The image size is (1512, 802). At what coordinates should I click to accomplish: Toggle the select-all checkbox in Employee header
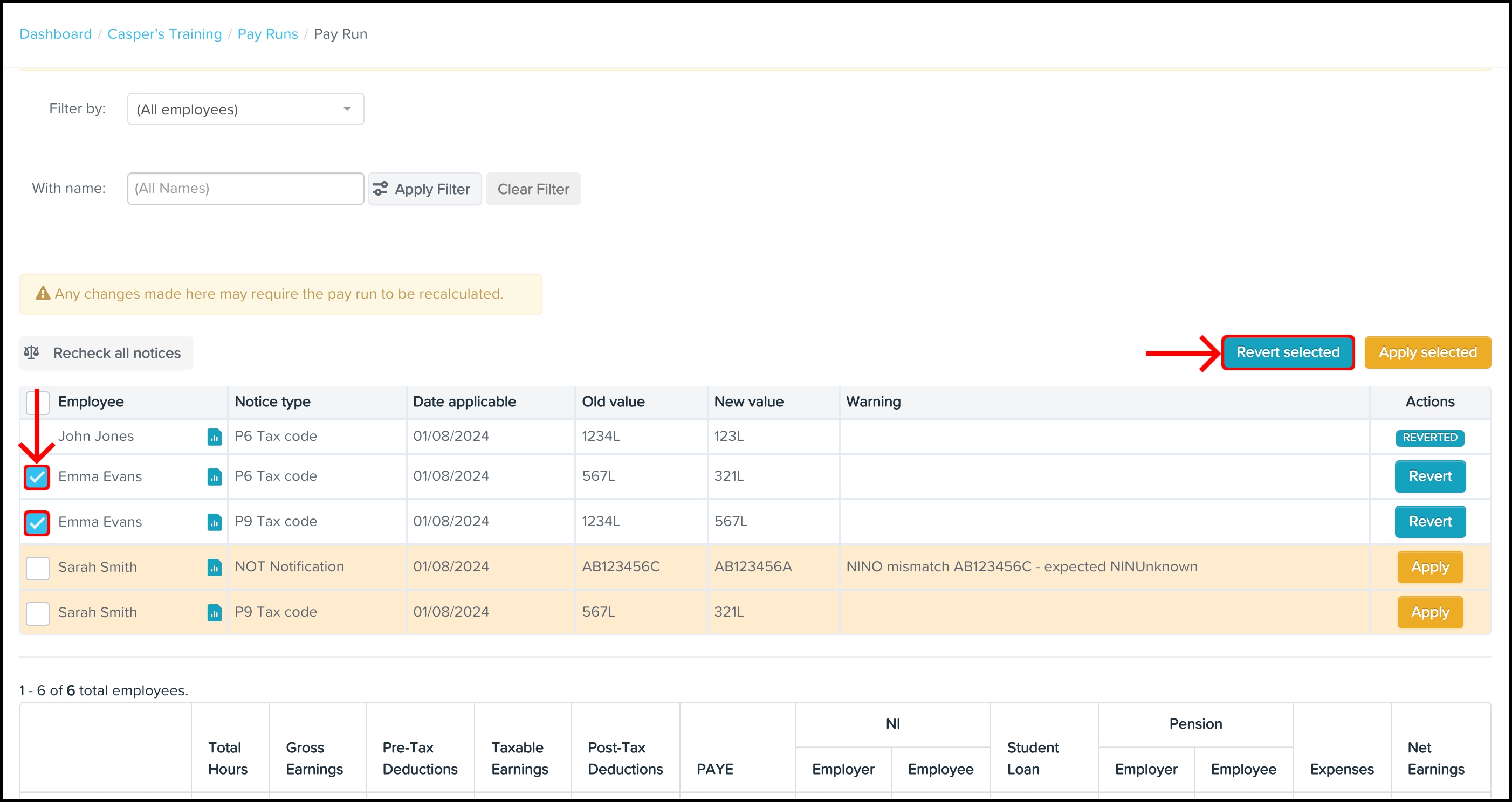pyautogui.click(x=38, y=403)
